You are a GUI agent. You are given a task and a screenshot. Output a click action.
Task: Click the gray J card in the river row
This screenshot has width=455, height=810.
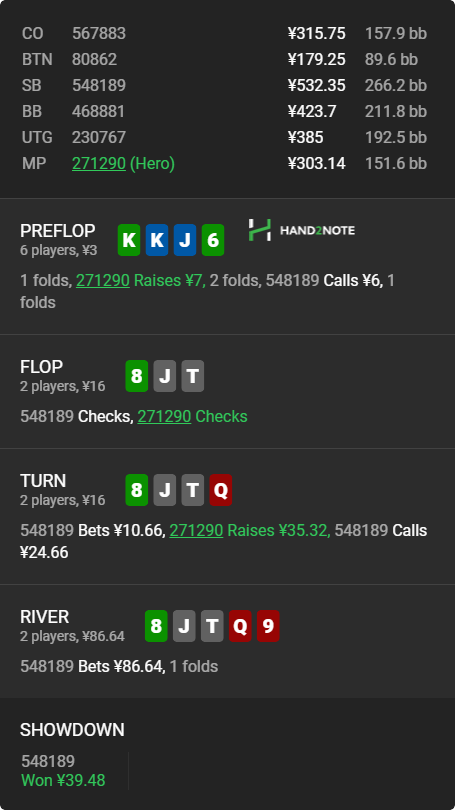tap(184, 626)
